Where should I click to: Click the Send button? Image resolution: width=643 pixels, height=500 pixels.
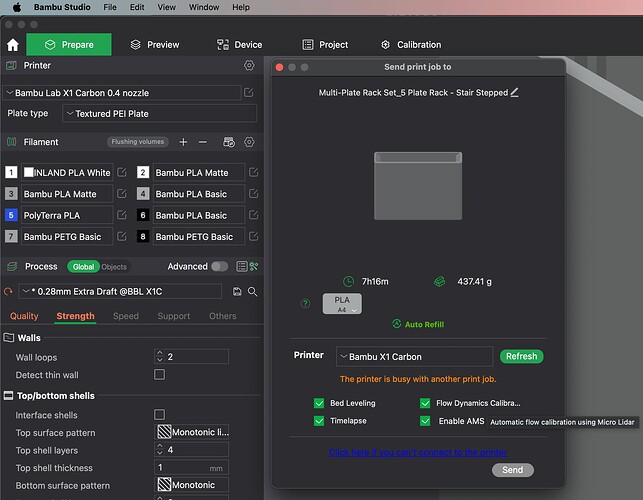click(513, 470)
